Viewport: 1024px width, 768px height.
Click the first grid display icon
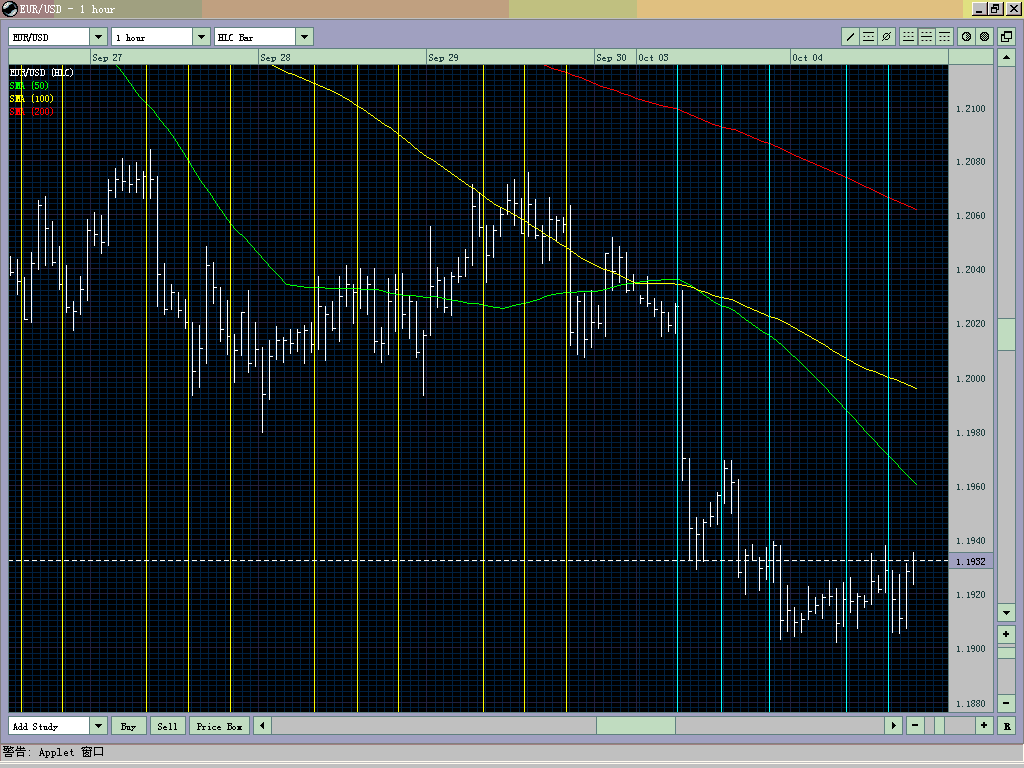[908, 36]
